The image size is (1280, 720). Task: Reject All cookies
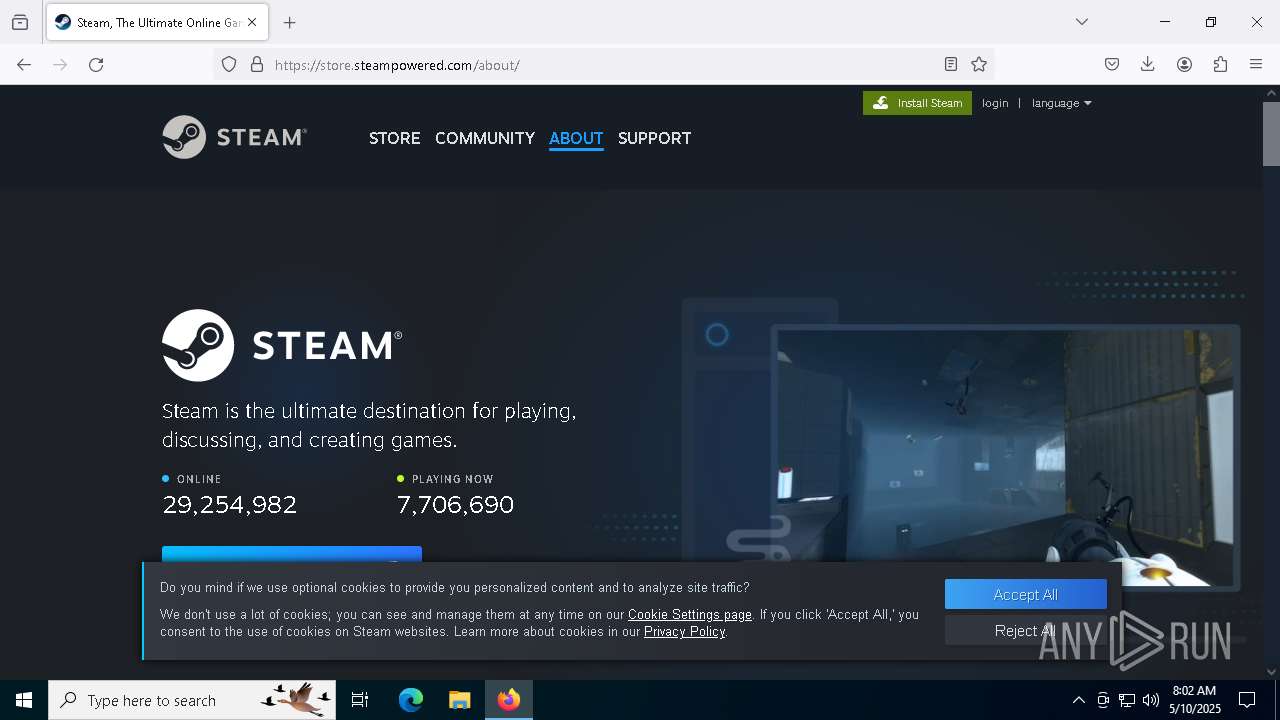(x=1026, y=630)
